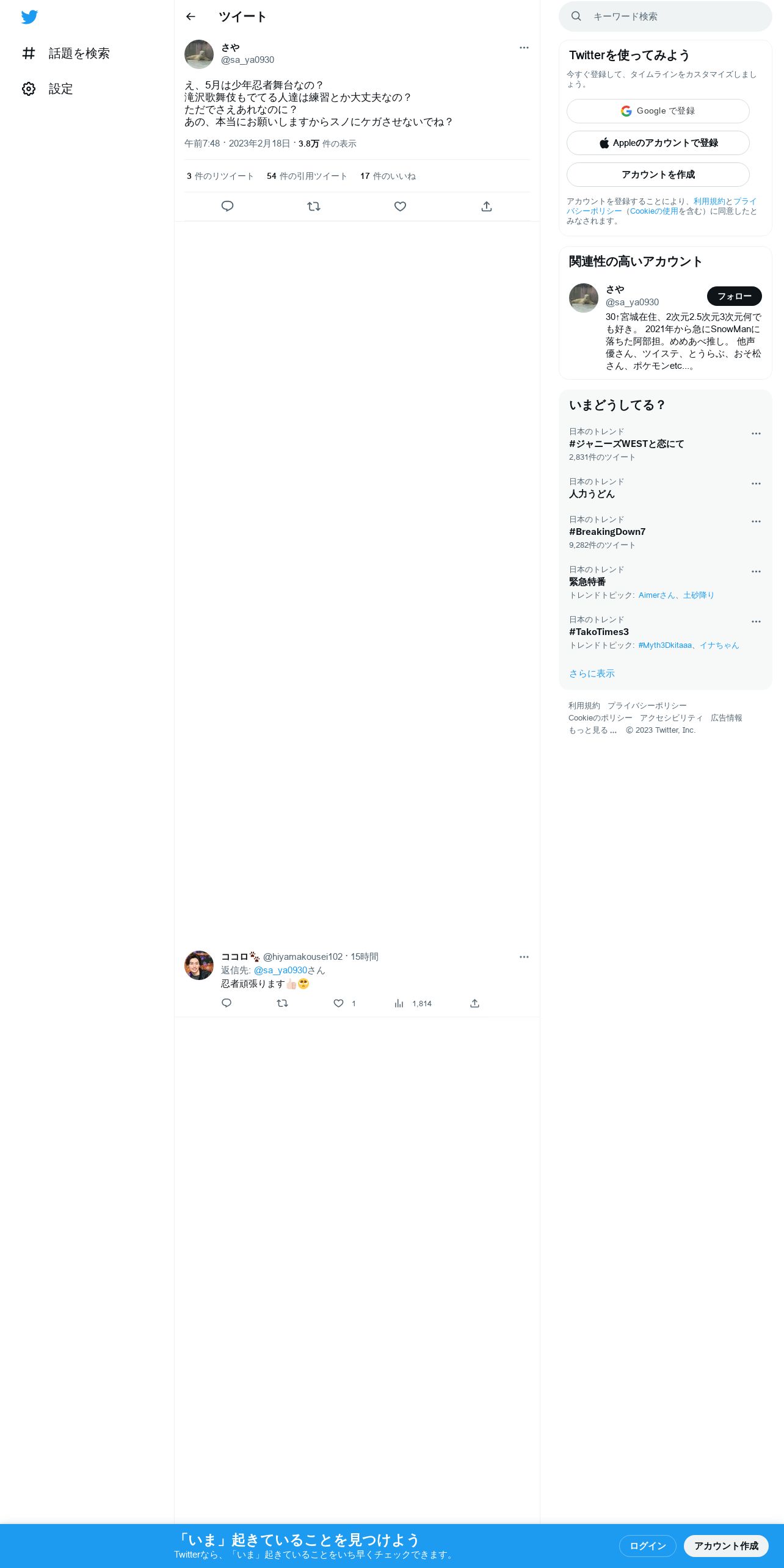Click the ログイン button in bottom banner

pyautogui.click(x=647, y=1546)
